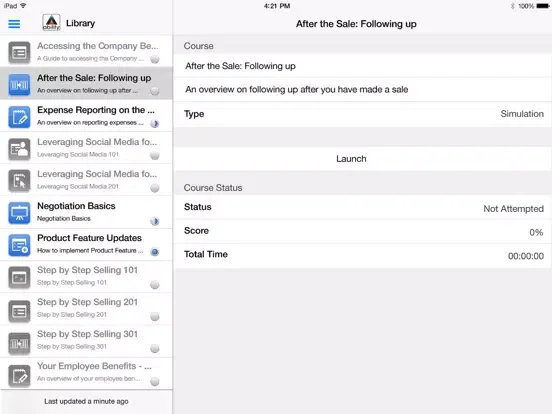Tap status circle for Accessing the Company Be...
The width and height of the screenshot is (552, 414).
point(155,59)
